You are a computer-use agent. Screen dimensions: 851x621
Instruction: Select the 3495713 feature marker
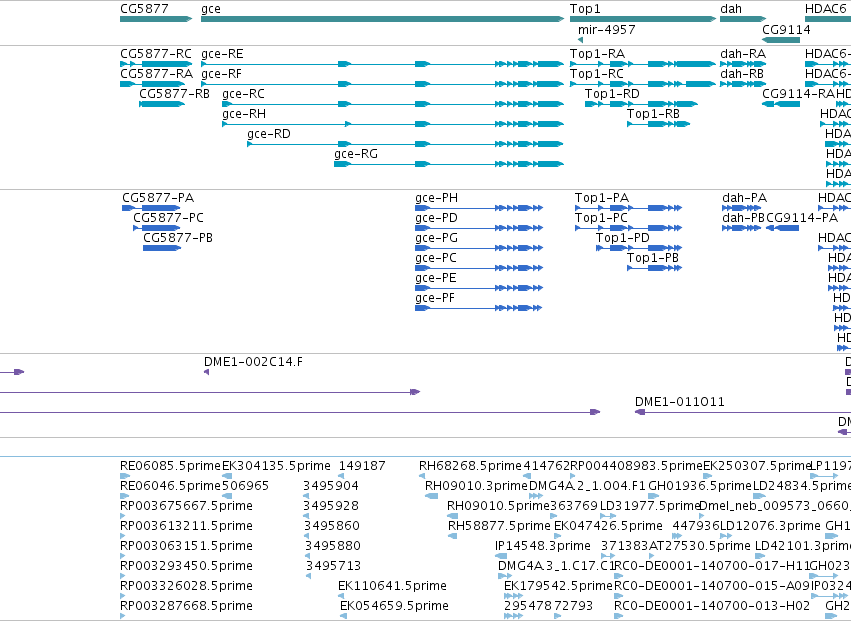coord(309,576)
